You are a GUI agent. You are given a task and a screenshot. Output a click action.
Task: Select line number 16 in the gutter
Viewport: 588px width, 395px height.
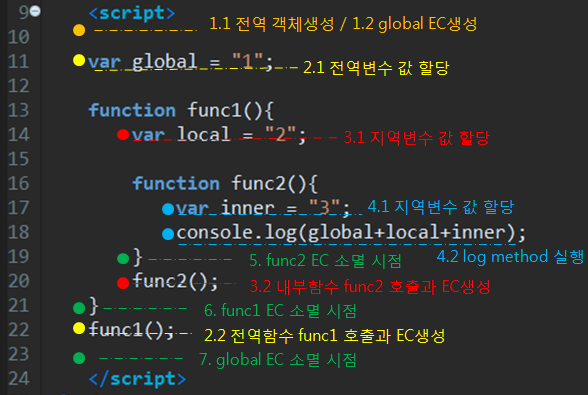point(18,183)
